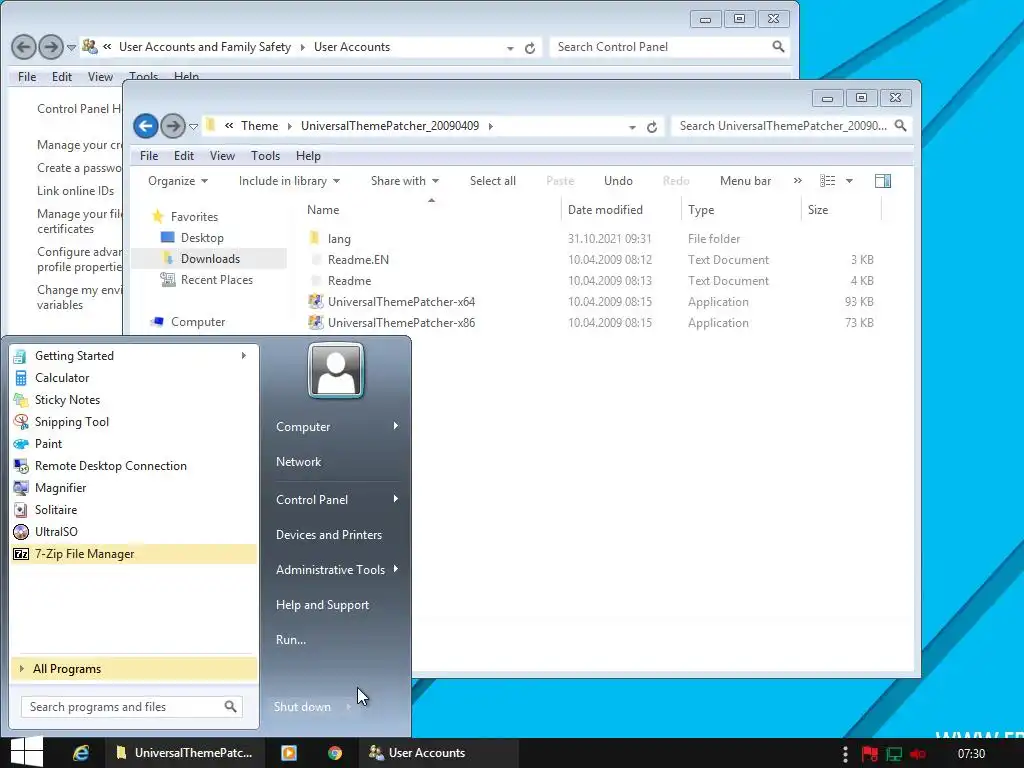The image size is (1024, 768).
Task: Go forward in the Theme explorer window
Action: tap(172, 126)
